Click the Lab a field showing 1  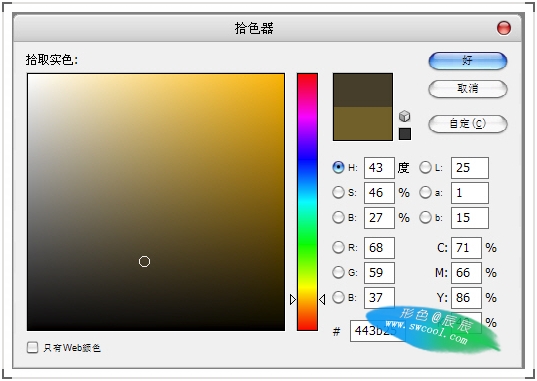tap(470, 193)
